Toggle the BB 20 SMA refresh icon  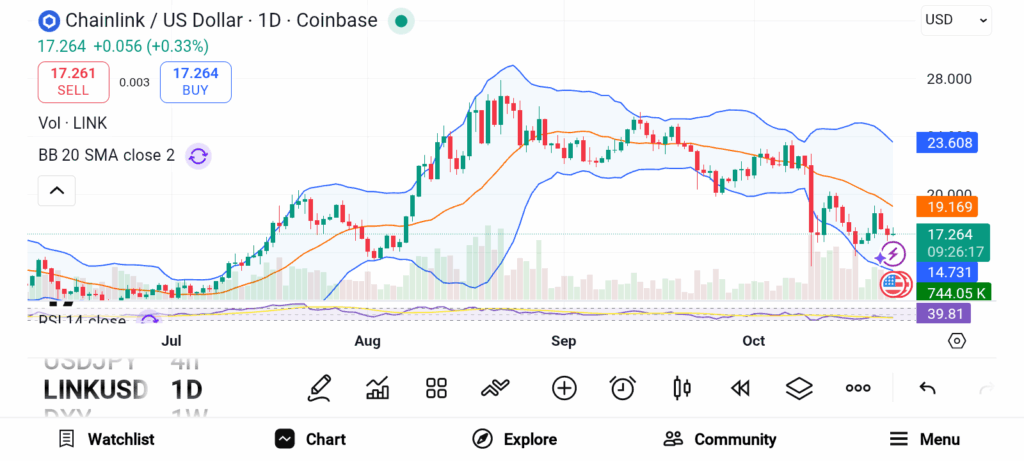click(198, 155)
